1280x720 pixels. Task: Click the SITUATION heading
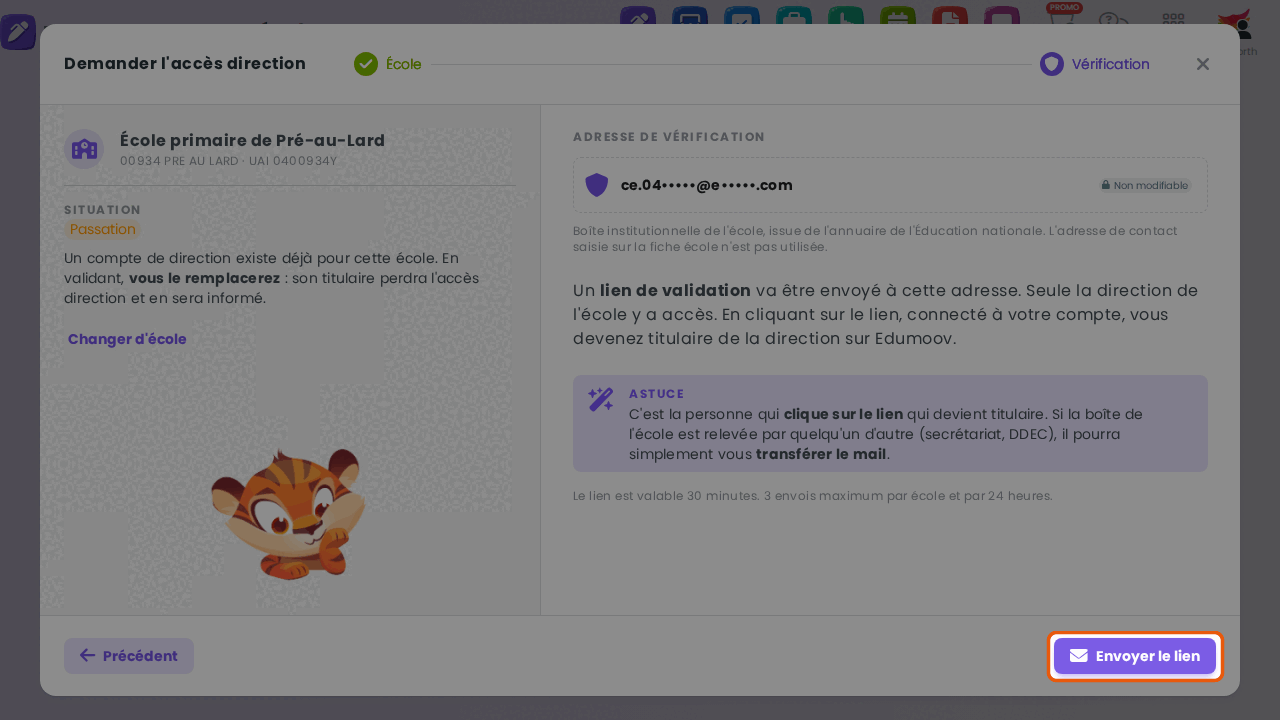(x=102, y=210)
